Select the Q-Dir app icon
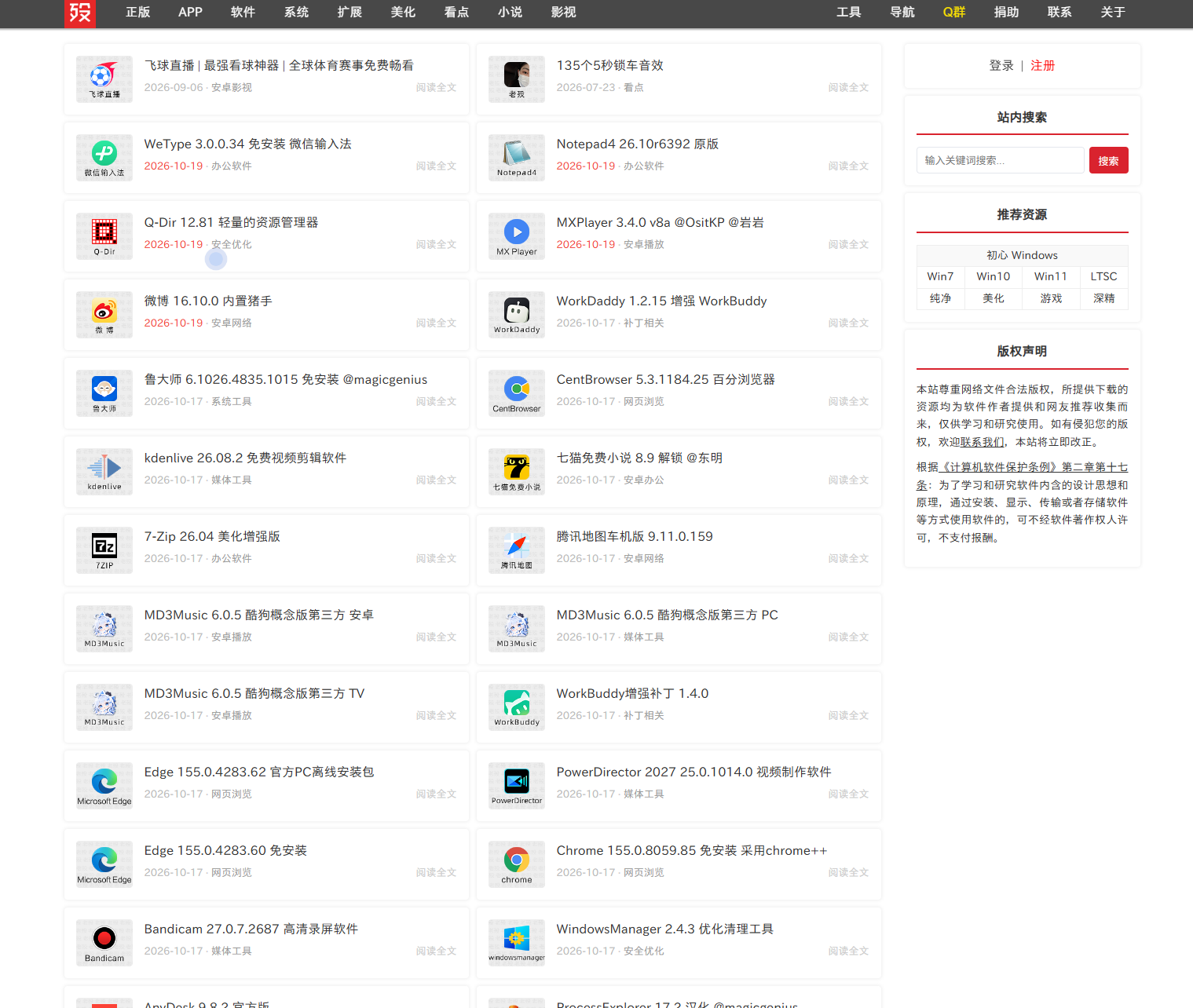The image size is (1193, 1008). point(104,236)
